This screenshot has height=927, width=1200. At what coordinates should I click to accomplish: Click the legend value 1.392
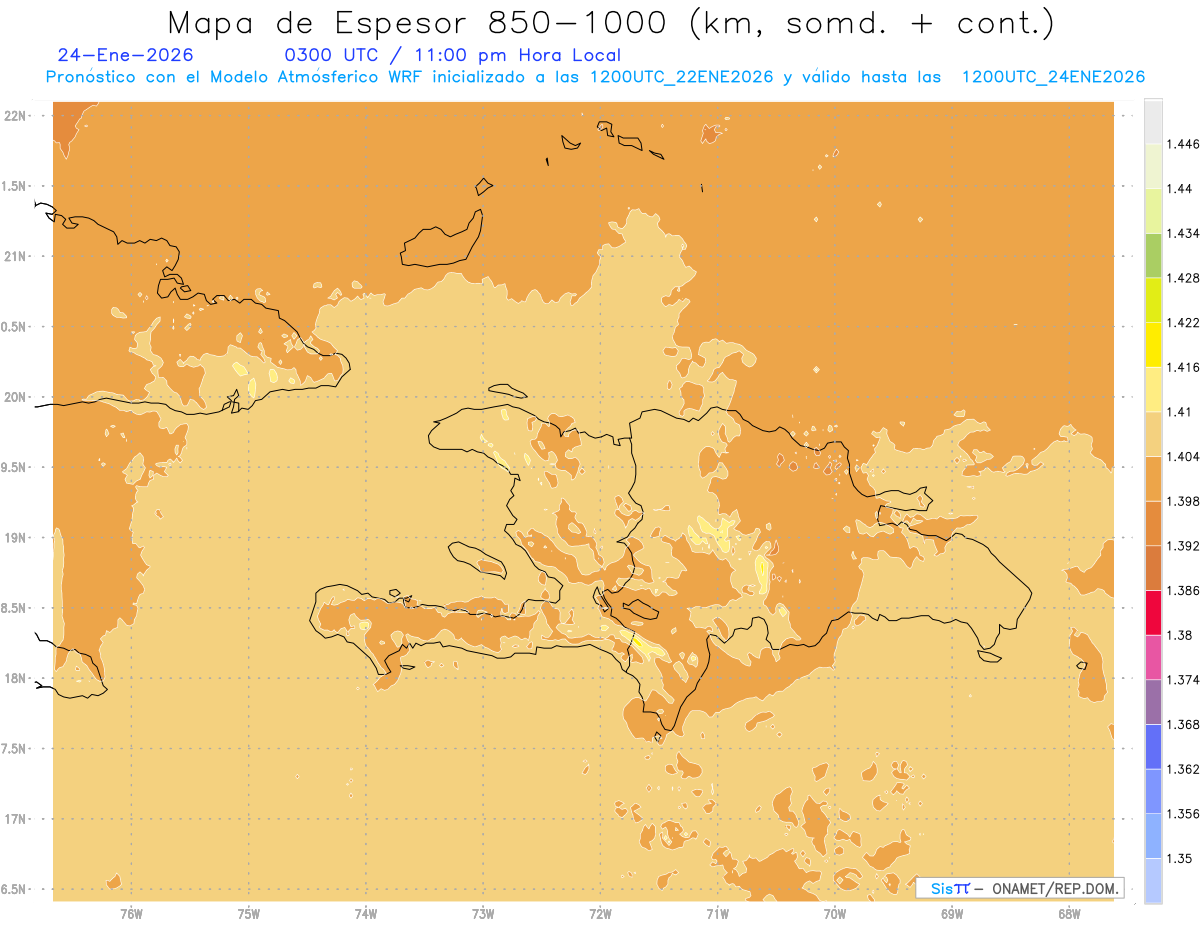point(1183,546)
